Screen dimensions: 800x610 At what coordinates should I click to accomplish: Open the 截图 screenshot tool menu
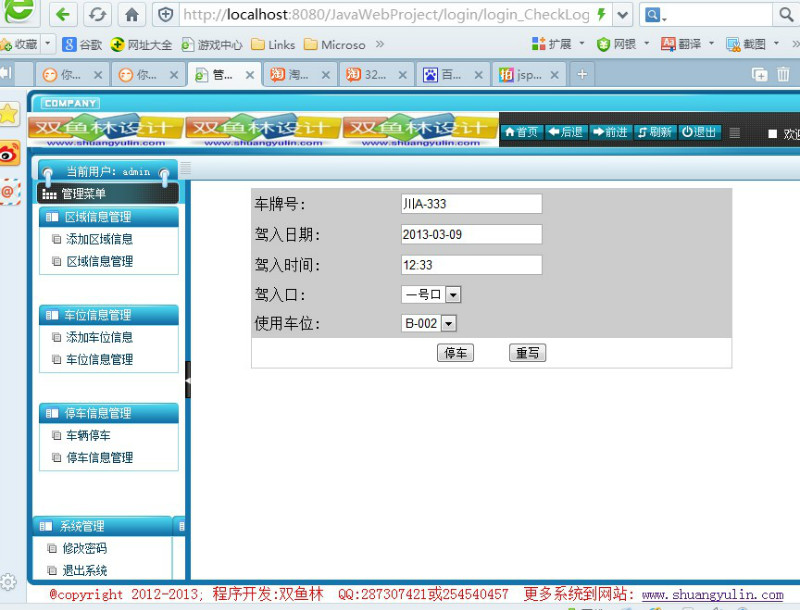[752, 44]
